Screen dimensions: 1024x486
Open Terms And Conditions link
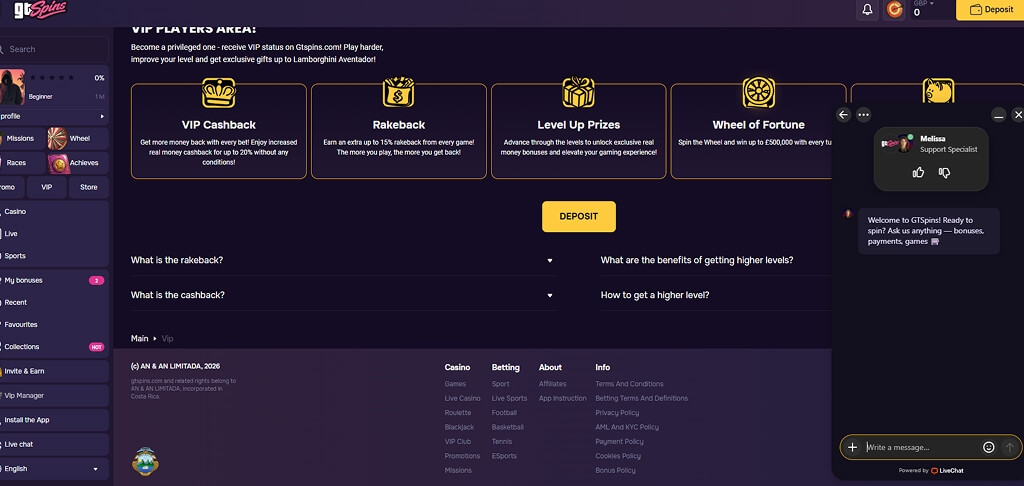tap(630, 384)
